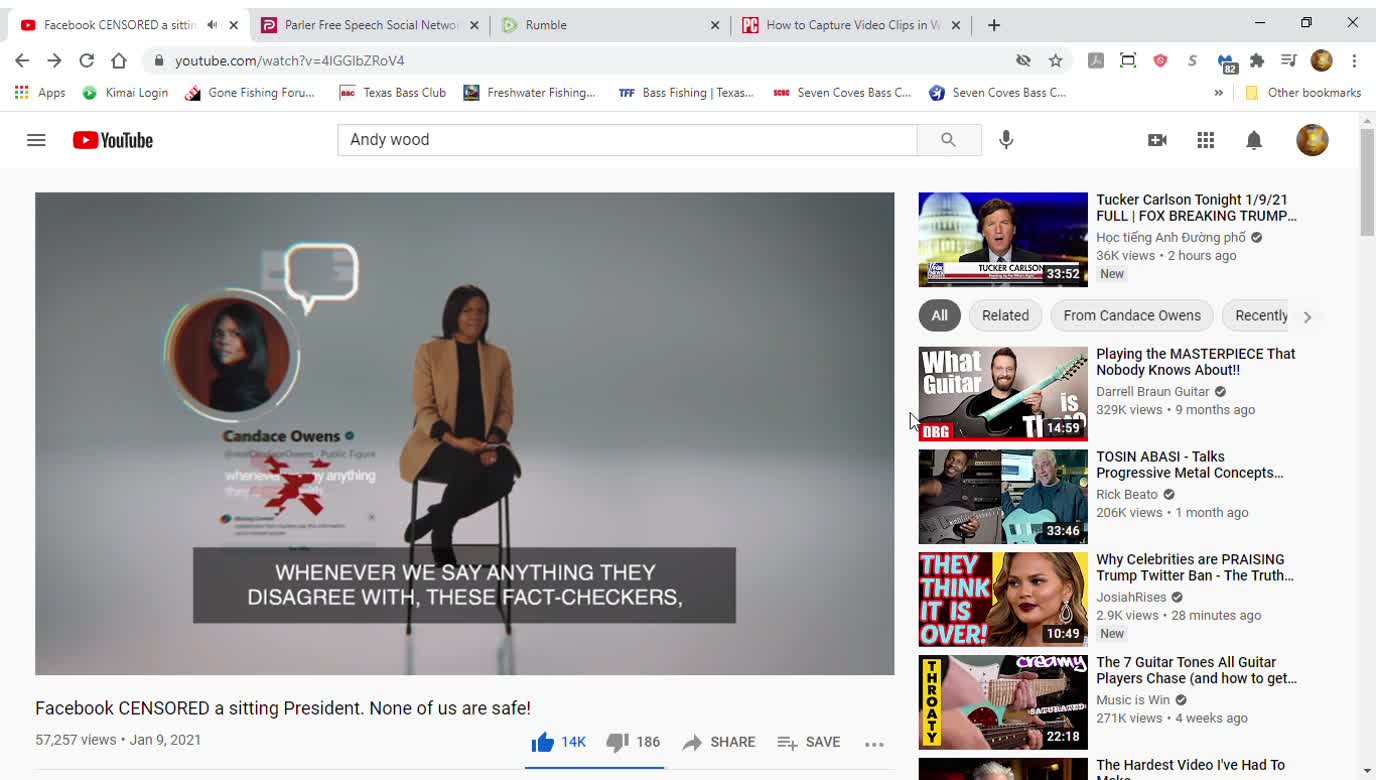
Task: Start voice search with the microphone icon
Action: [x=1006, y=140]
